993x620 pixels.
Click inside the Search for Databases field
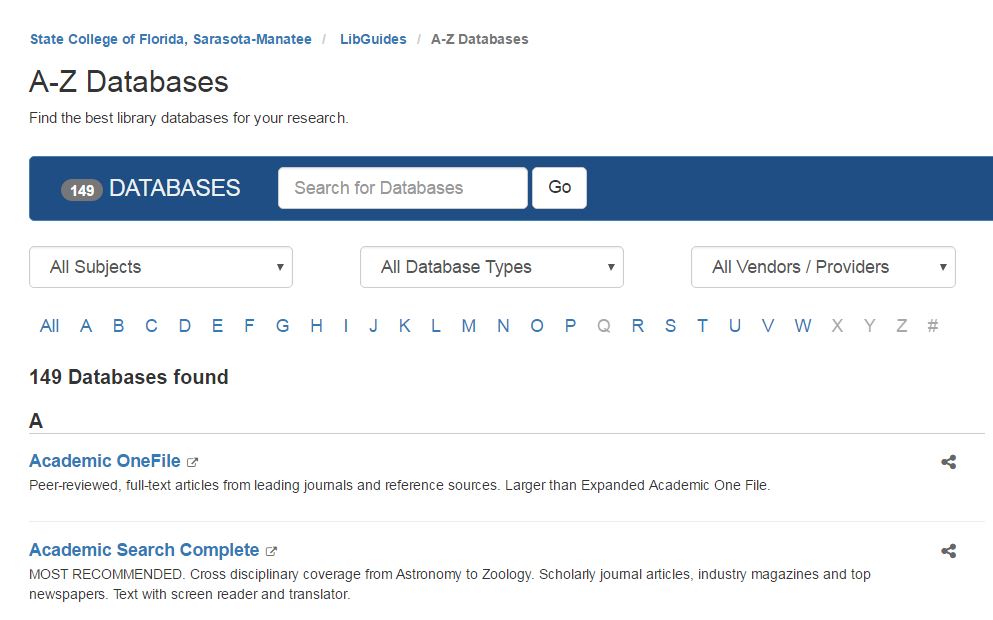click(x=401, y=187)
